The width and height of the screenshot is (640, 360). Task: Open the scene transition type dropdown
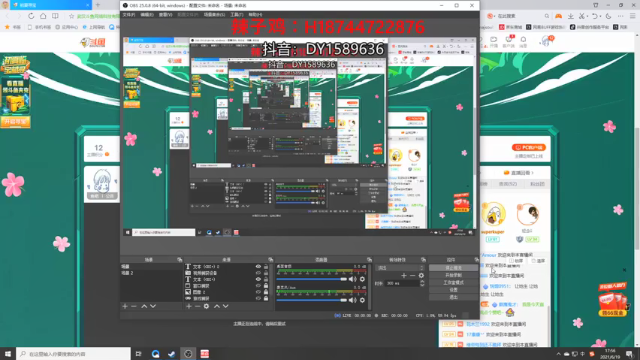click(400, 268)
